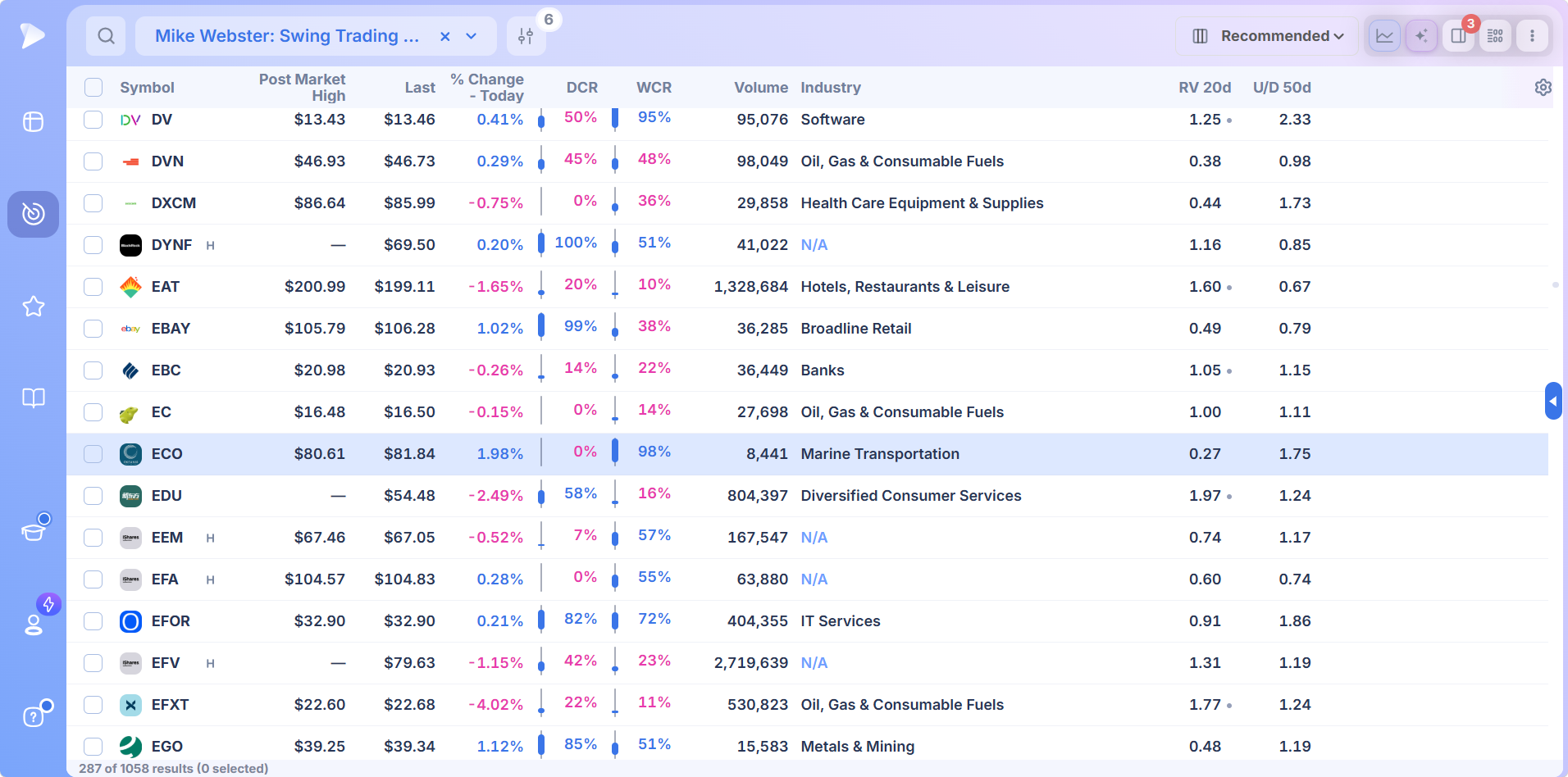
Task: Click the EFXT ticker logo
Action: click(x=130, y=705)
